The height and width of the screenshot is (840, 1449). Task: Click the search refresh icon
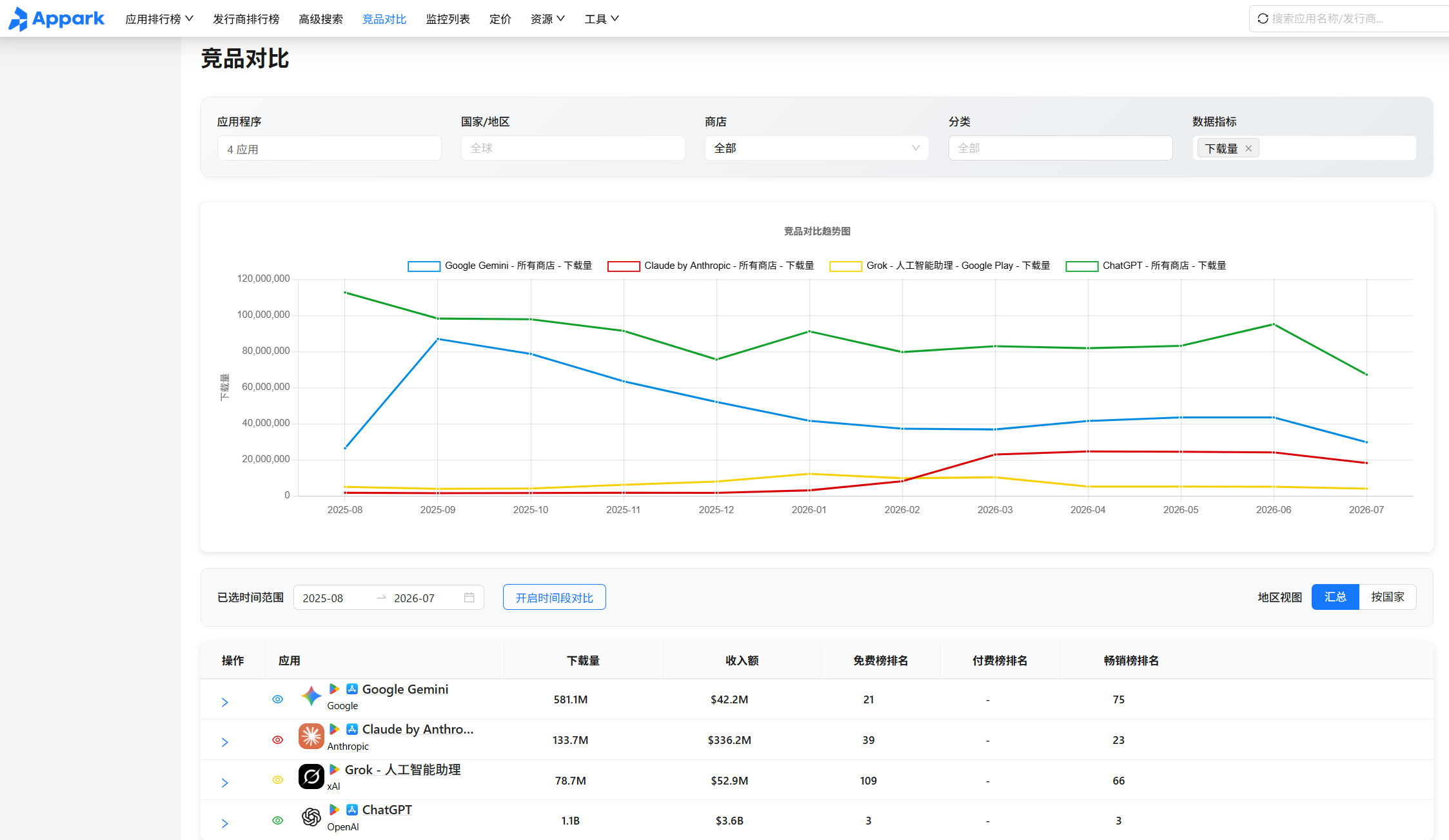[1263, 19]
